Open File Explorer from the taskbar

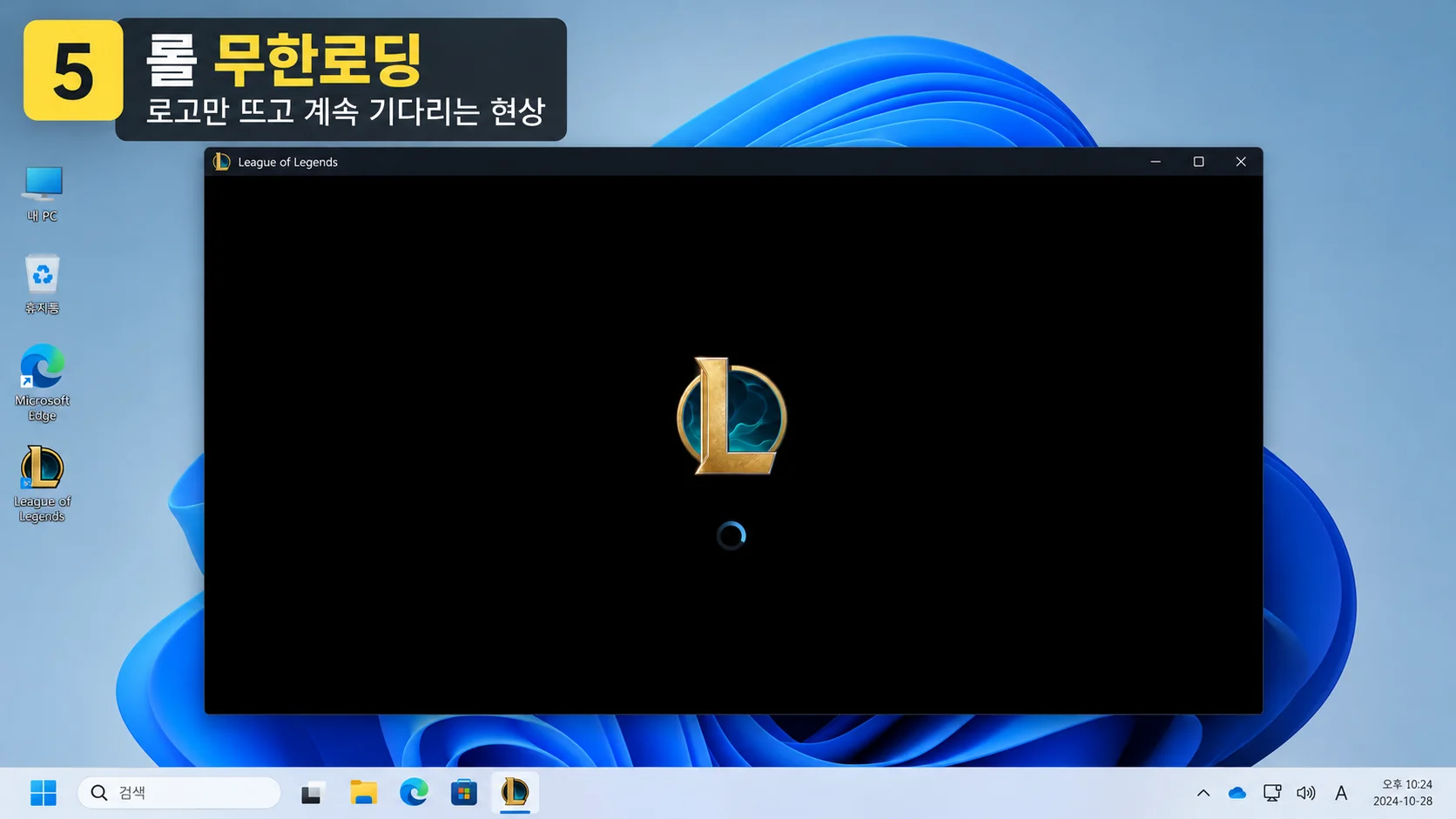tap(363, 793)
